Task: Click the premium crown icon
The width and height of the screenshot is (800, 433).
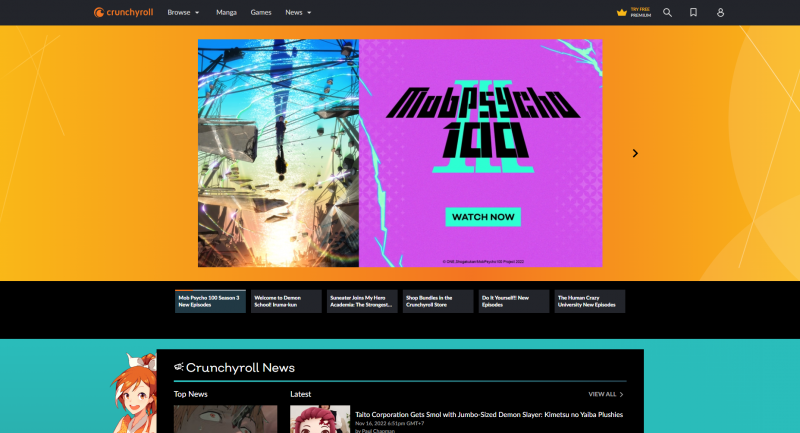Action: click(x=621, y=12)
